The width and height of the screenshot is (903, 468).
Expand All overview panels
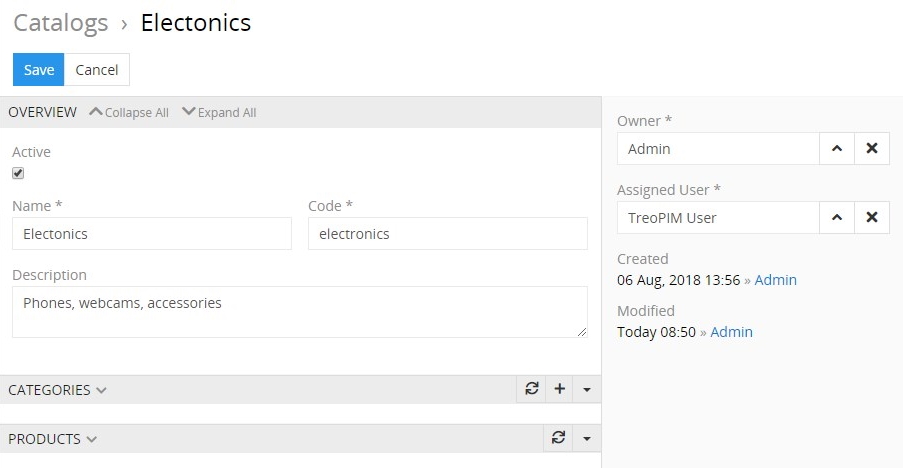(219, 112)
